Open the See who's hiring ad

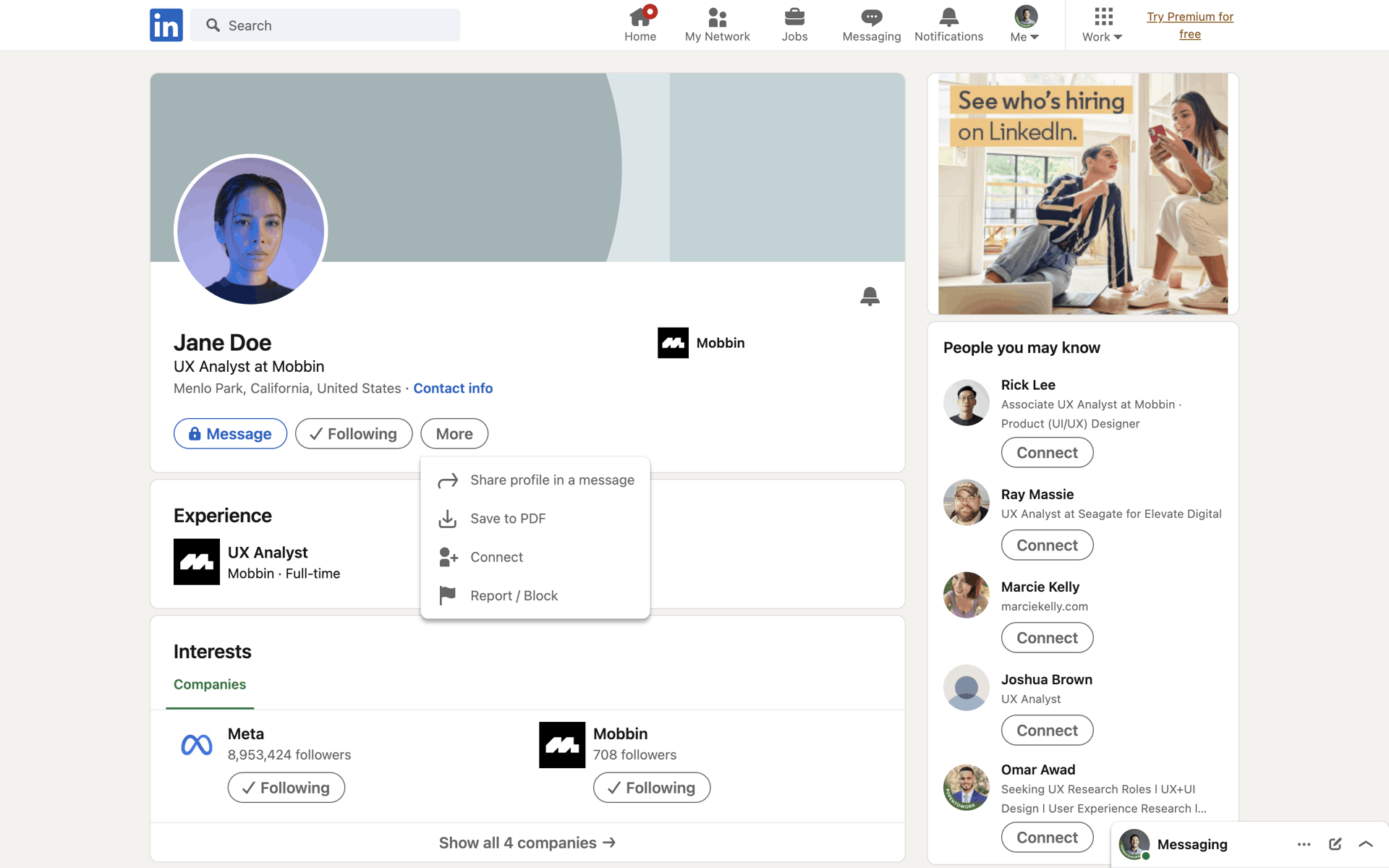point(1083,194)
